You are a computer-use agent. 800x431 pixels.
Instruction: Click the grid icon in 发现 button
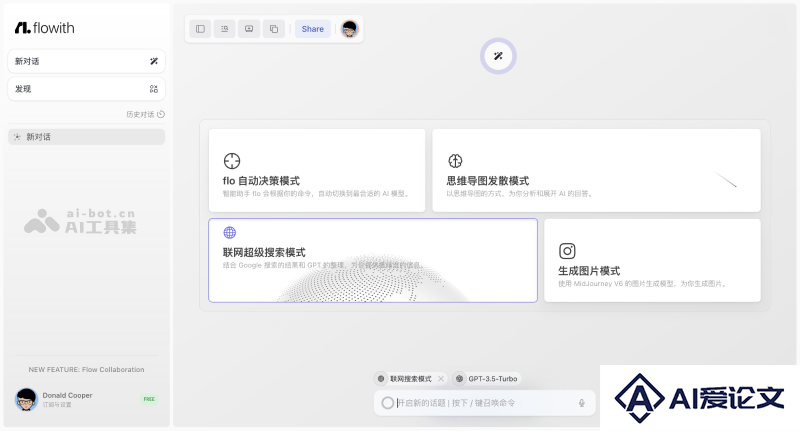click(x=154, y=89)
